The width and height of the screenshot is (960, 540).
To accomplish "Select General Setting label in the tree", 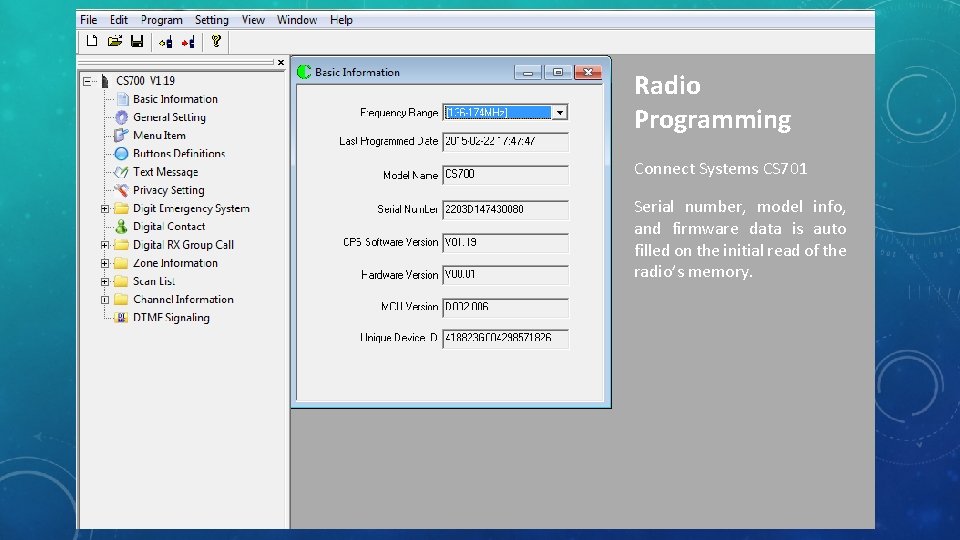I will (170, 118).
